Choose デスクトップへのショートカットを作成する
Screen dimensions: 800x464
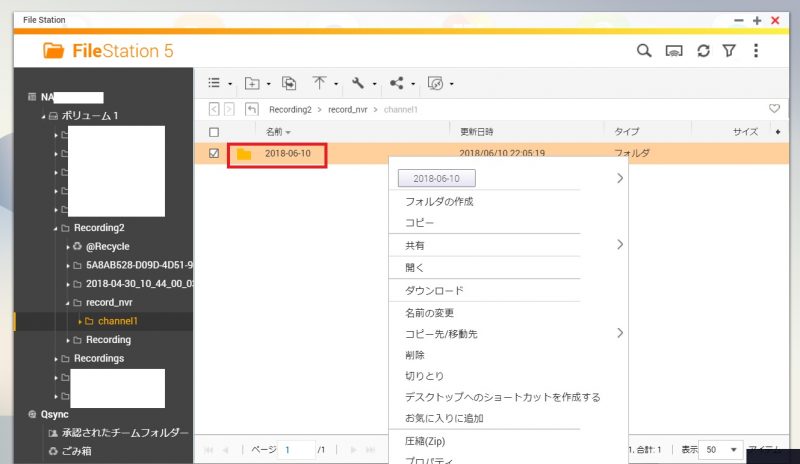pos(503,397)
